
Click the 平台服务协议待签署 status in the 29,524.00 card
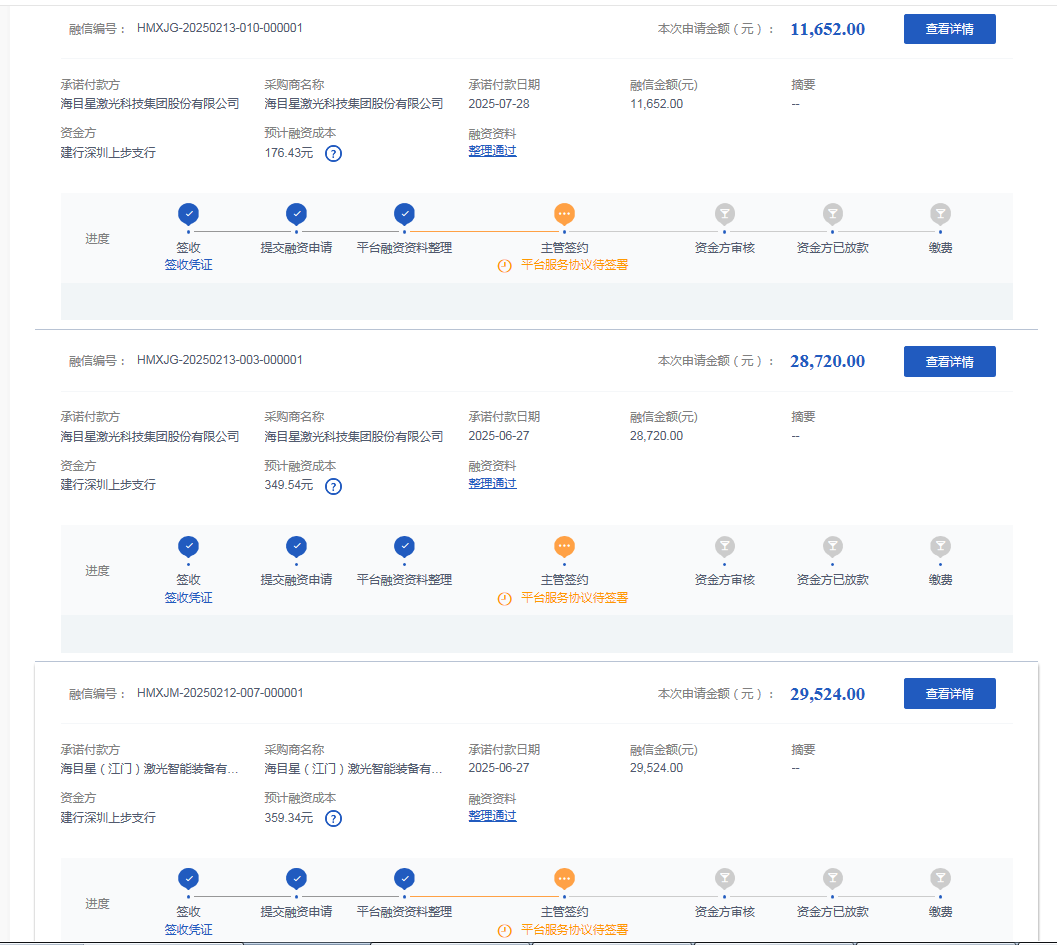click(x=574, y=930)
